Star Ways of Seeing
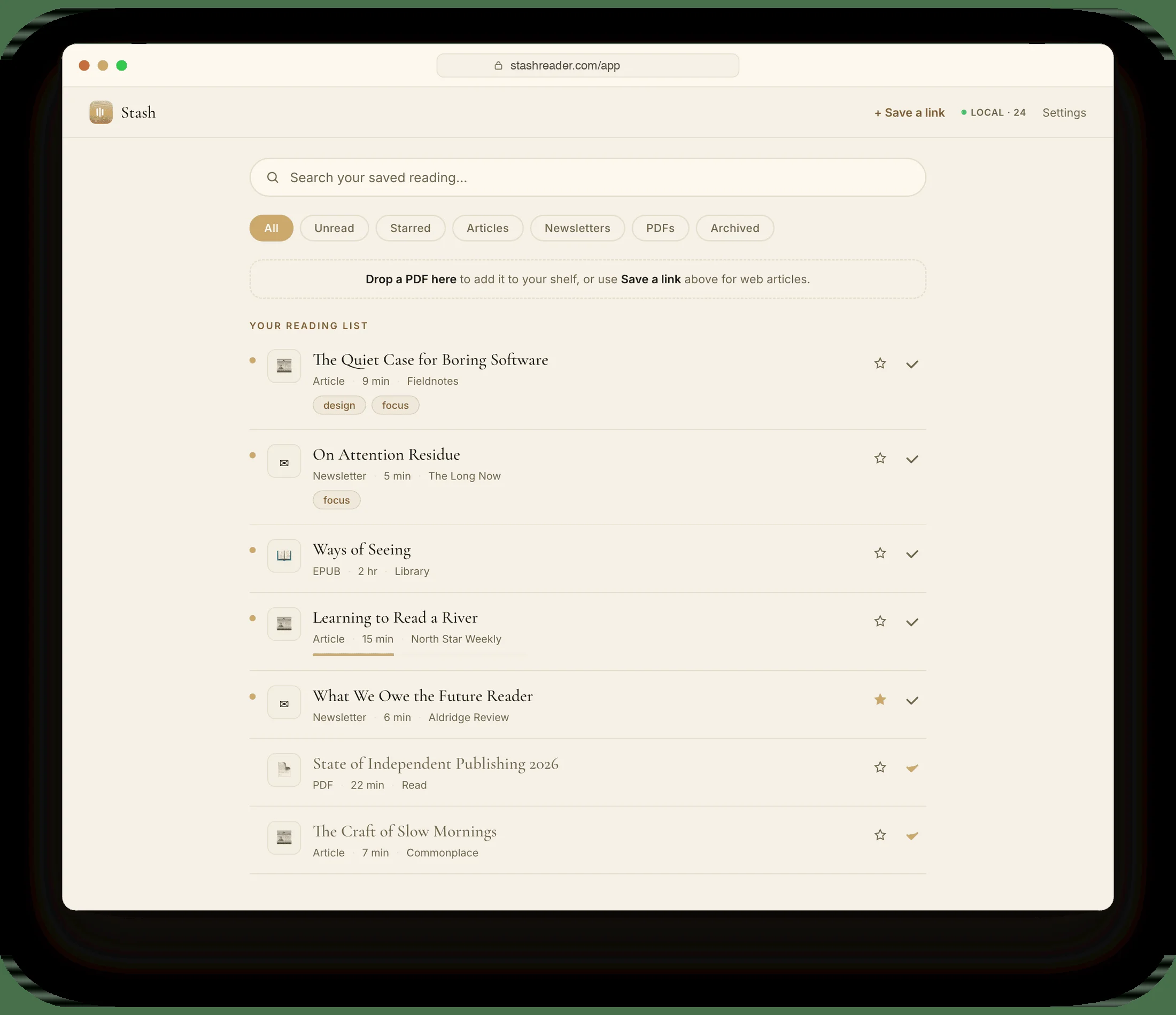Viewport: 1176px width, 1015px height. (880, 553)
